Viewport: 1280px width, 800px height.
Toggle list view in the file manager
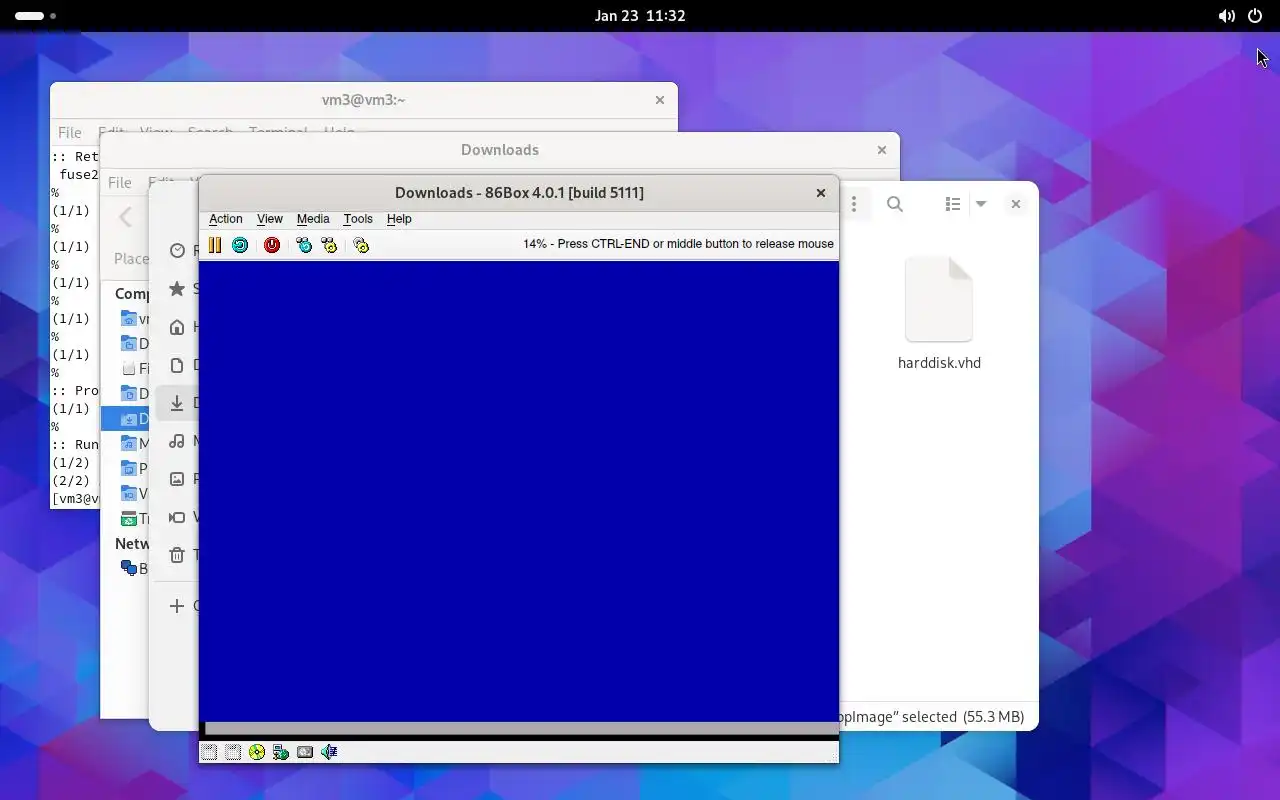952,204
